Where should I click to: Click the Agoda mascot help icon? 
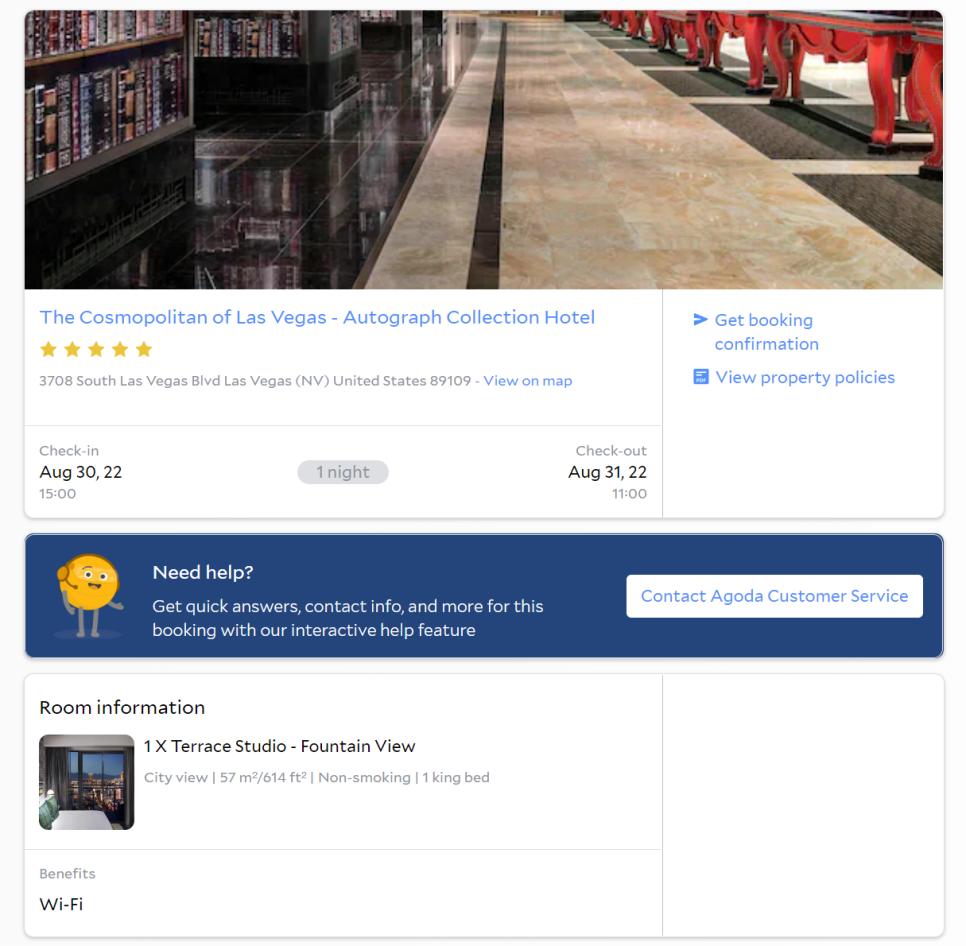[x=89, y=596]
